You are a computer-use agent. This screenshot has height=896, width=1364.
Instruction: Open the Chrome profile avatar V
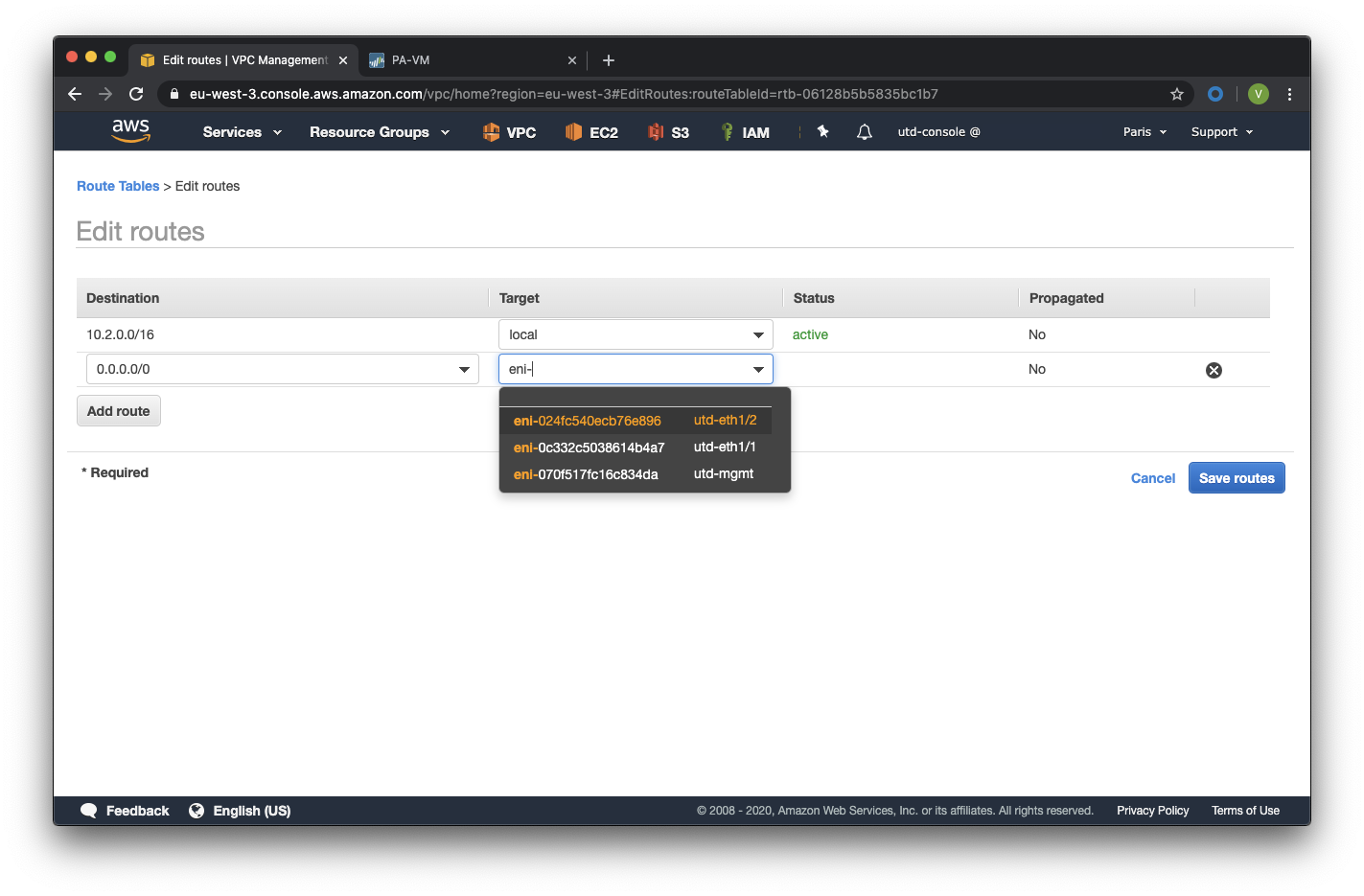1259,94
